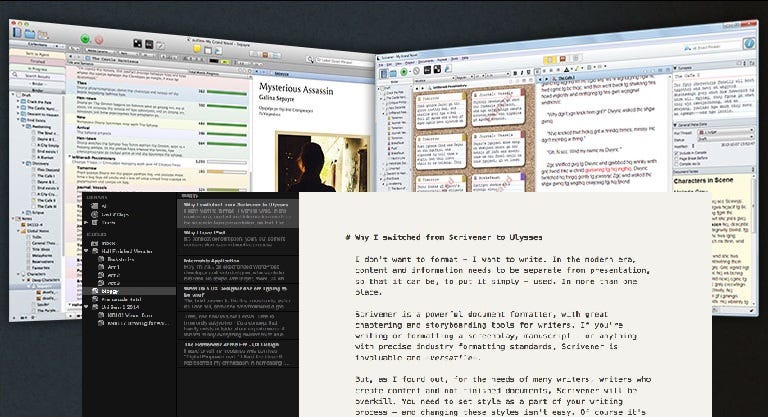The image size is (768, 417).
Task: Apply Underline in Windows Scrivener format bar
Action: coord(529,73)
